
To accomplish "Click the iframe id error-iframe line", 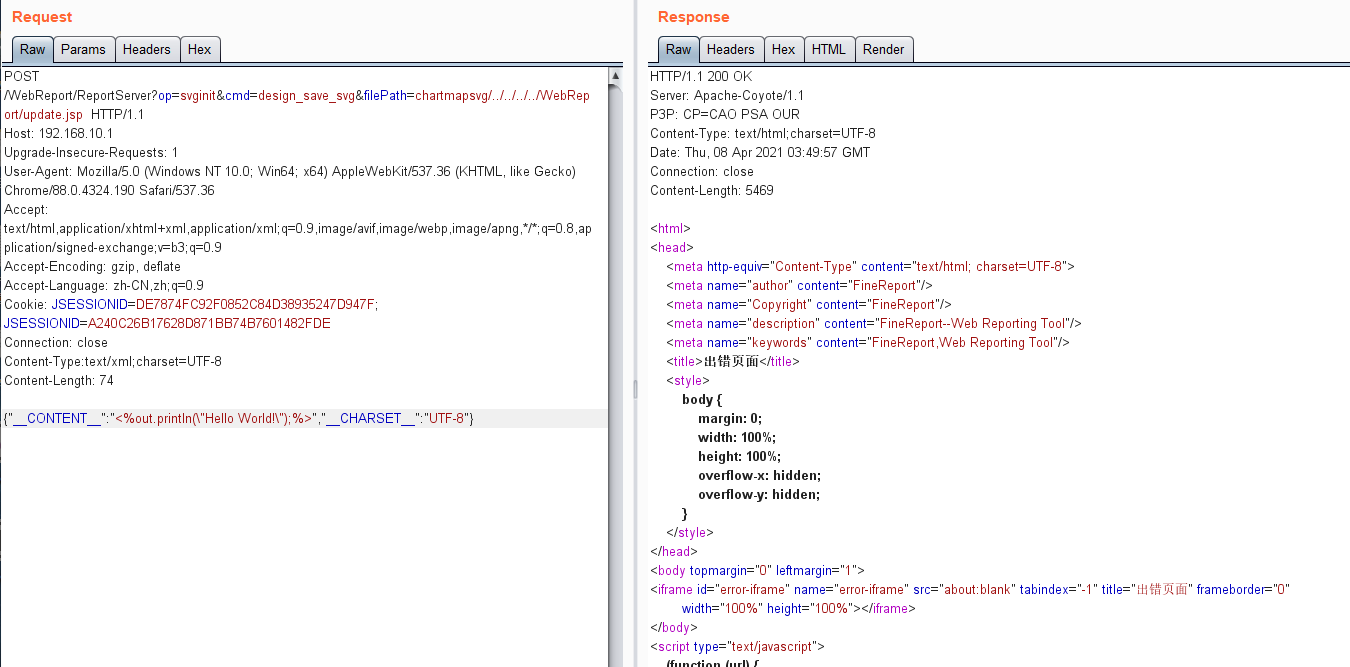I will (x=970, y=589).
